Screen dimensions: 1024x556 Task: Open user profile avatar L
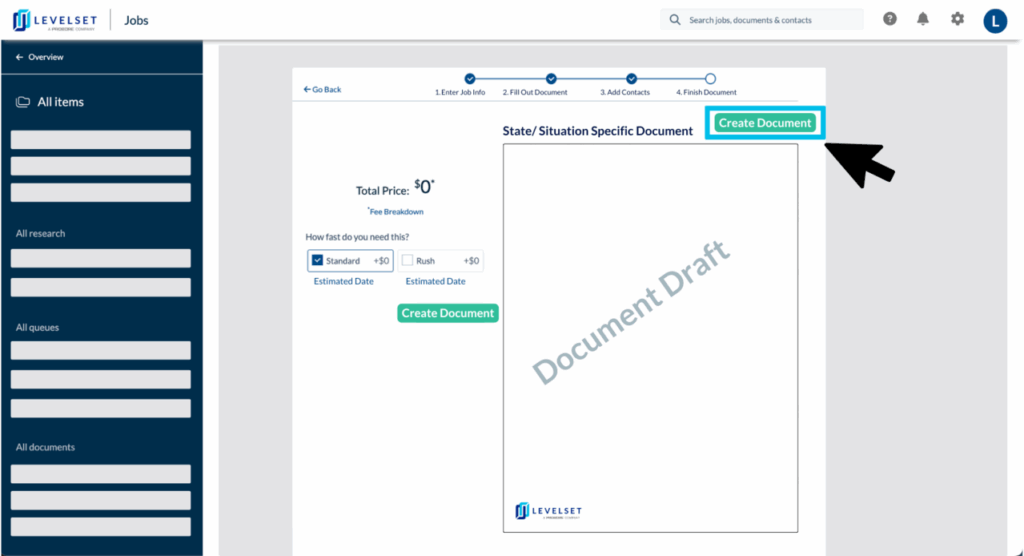click(x=995, y=20)
